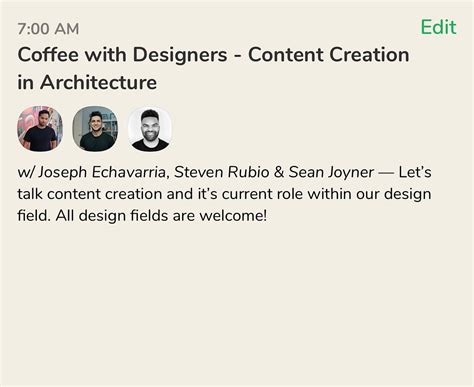474x387 pixels.
Task: Click the word "Coffee" in the title
Action: (48, 55)
